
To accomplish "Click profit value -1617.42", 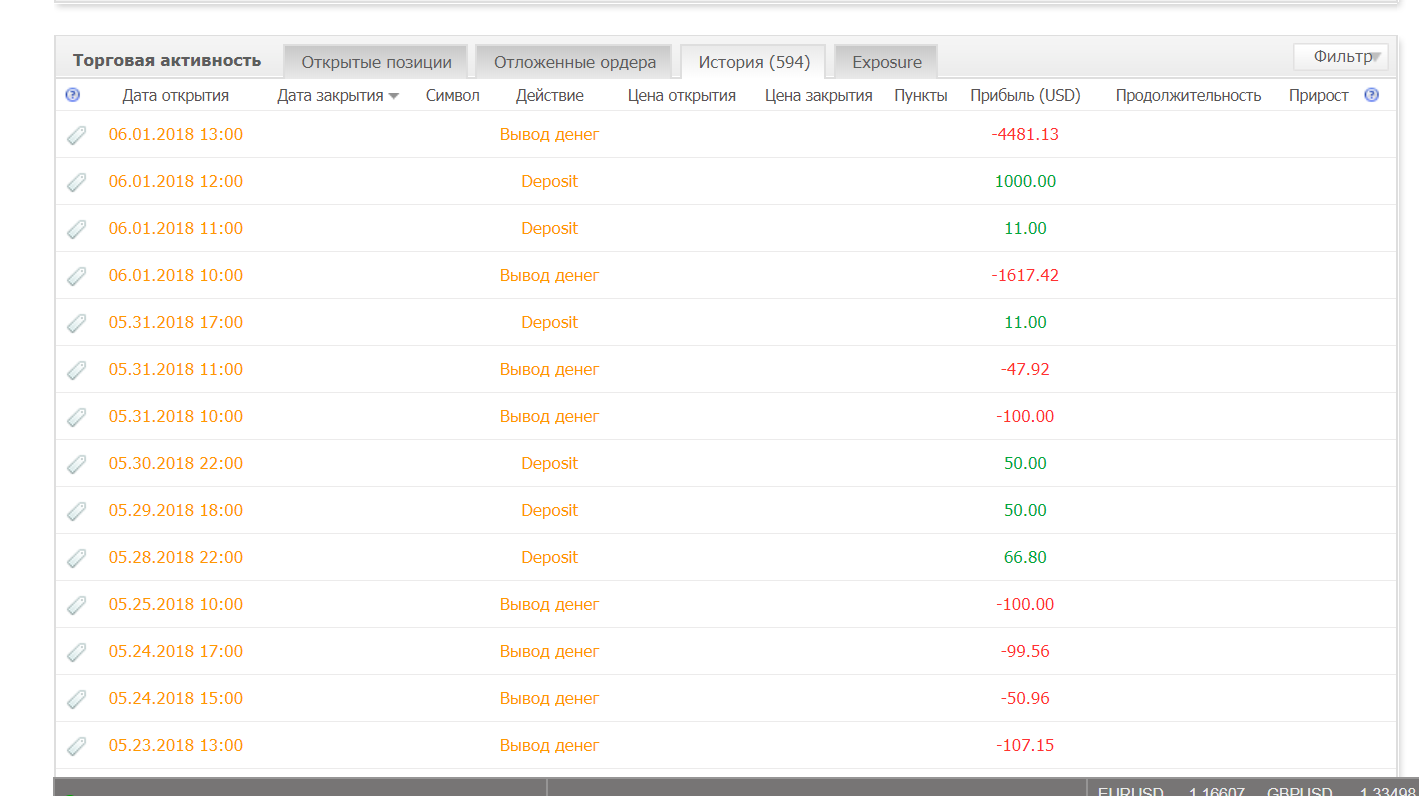I will tap(1025, 276).
